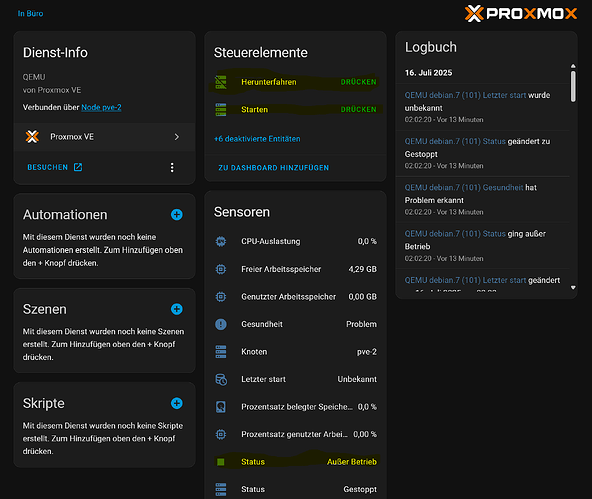Click the Prozentsatz belegter Speicher disk icon
The image size is (592, 499).
221,407
